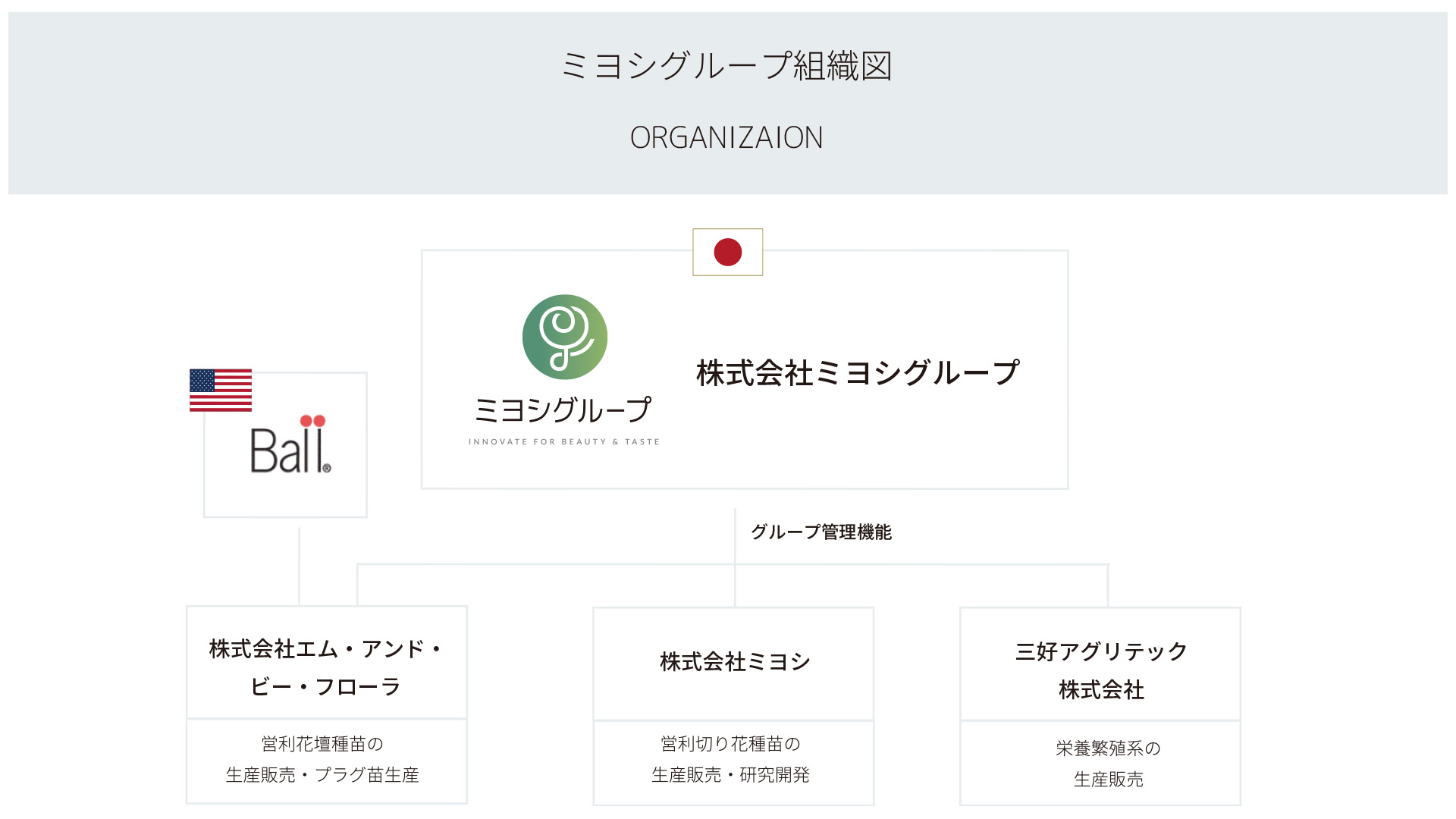The image size is (1456, 819).
Task: Click the INNOVATE FOR BEAUTY & TASTE tagline
Action: pyautogui.click(x=563, y=442)
